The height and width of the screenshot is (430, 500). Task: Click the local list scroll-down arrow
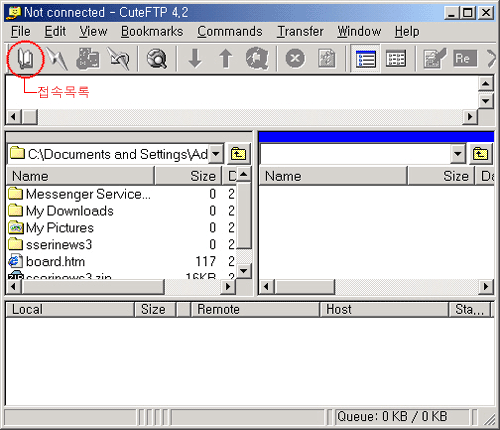[x=244, y=271]
